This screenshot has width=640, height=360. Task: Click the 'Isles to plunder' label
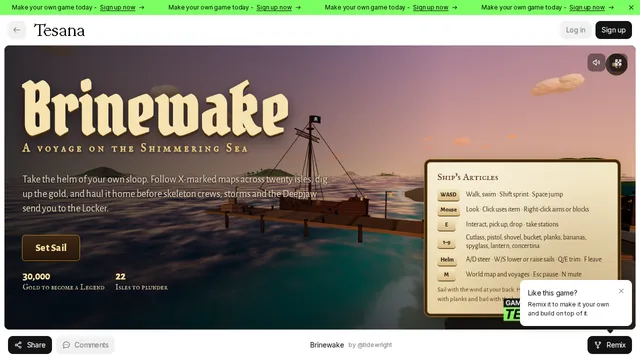[x=141, y=287]
